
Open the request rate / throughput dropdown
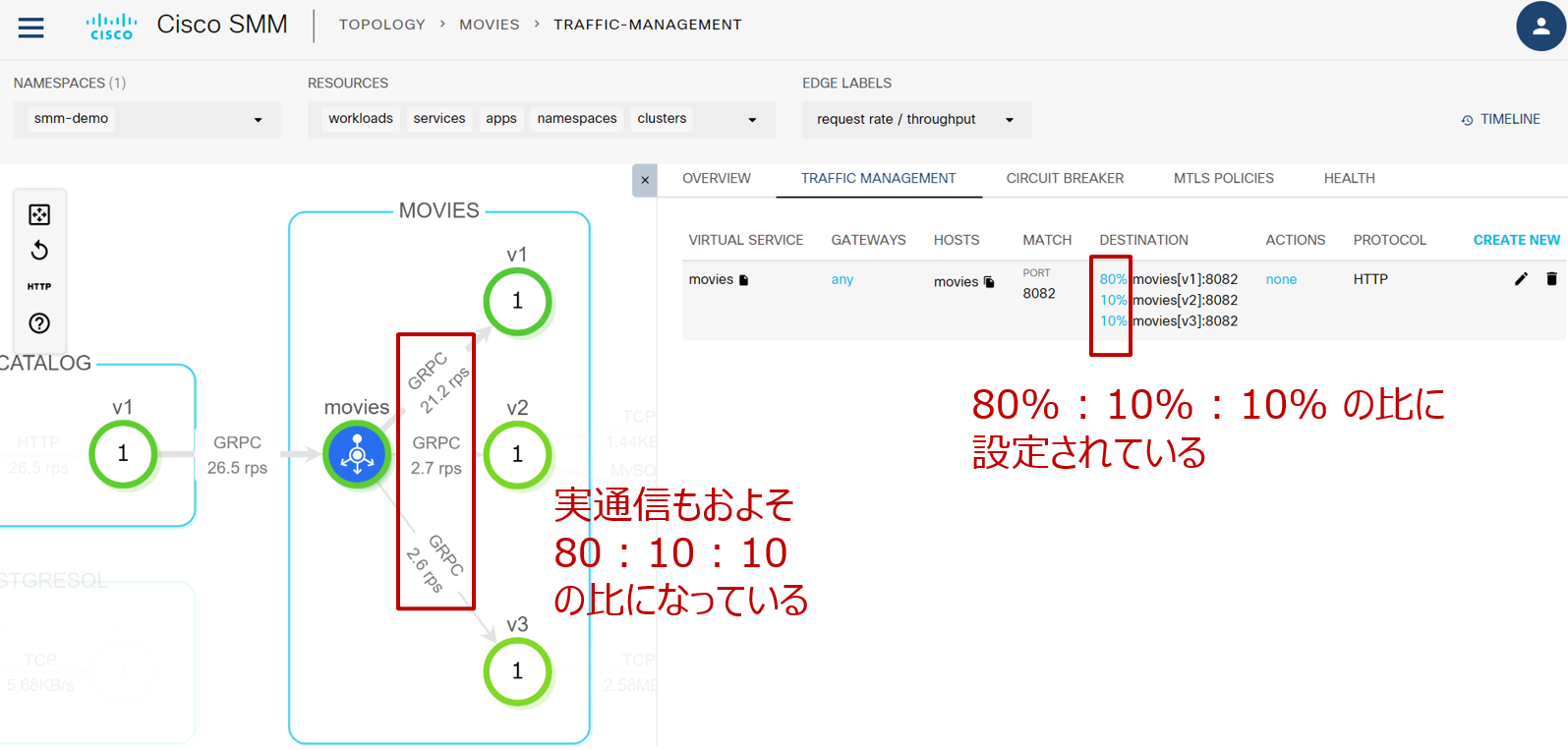(x=917, y=120)
